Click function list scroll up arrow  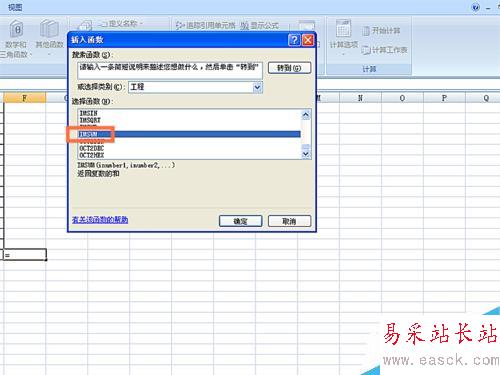pos(306,115)
